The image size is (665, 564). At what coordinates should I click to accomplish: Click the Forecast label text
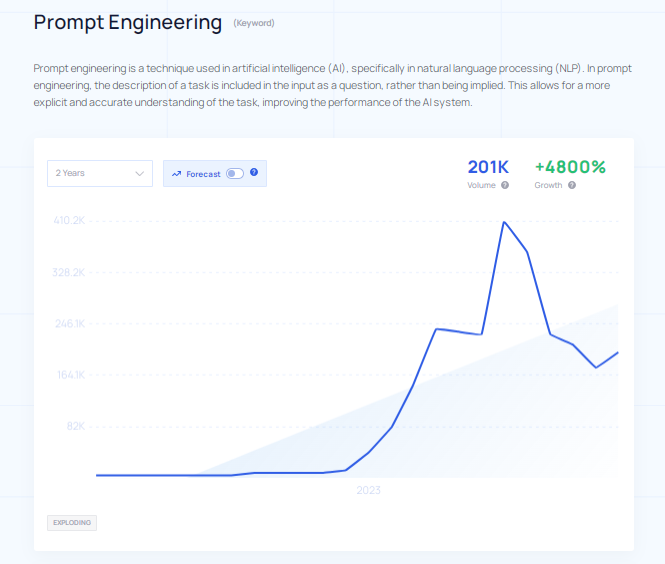click(203, 174)
